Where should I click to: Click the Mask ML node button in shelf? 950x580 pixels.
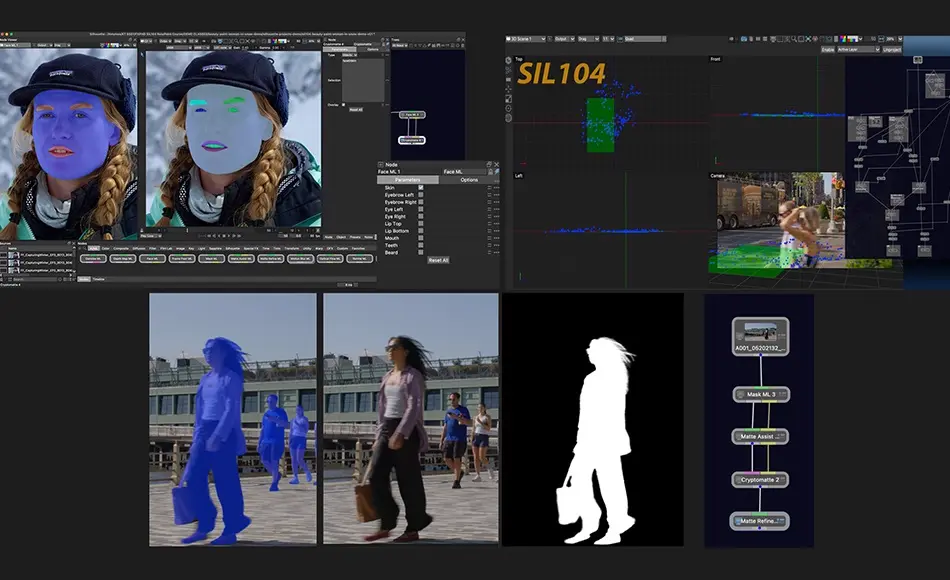pos(211,259)
